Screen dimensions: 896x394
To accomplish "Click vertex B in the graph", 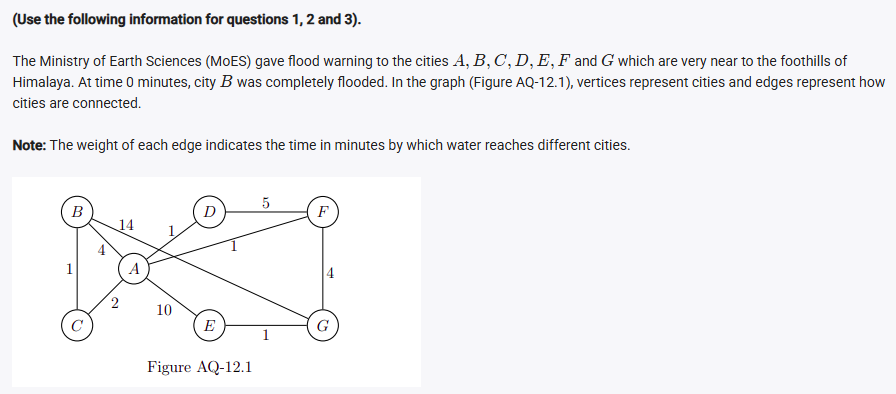I will 77,212.
